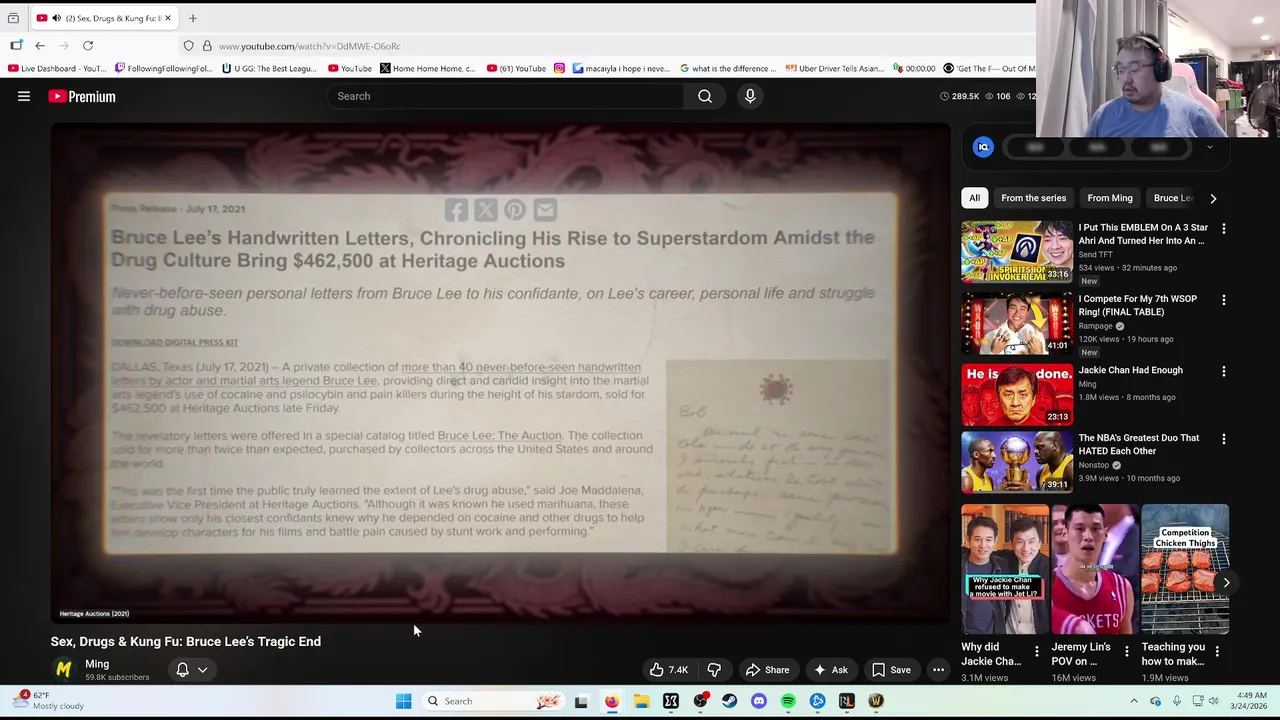Open Spotify from the taskbar
1280x720 pixels.
pyautogui.click(x=788, y=701)
